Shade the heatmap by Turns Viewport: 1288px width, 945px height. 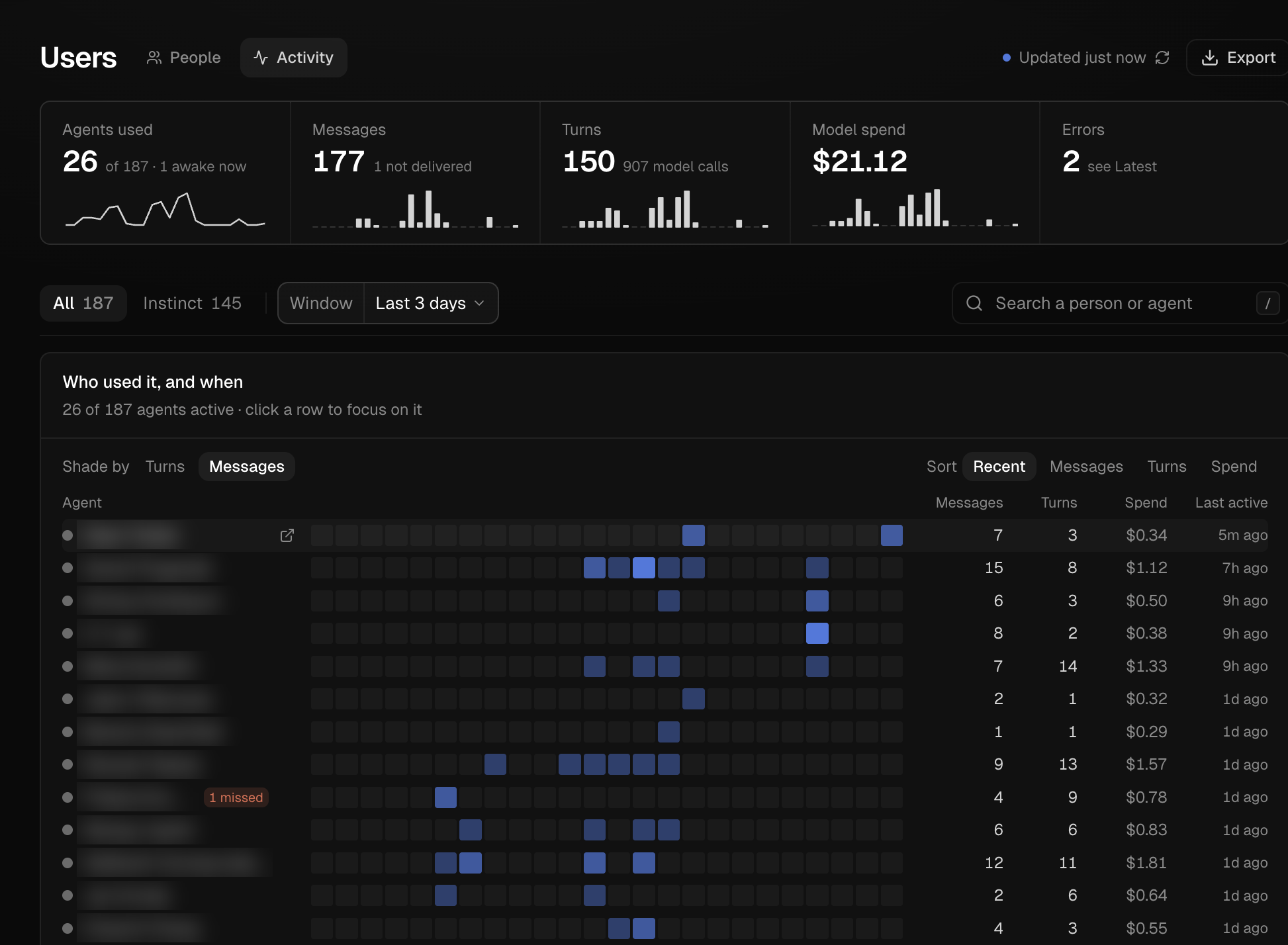[x=165, y=467]
